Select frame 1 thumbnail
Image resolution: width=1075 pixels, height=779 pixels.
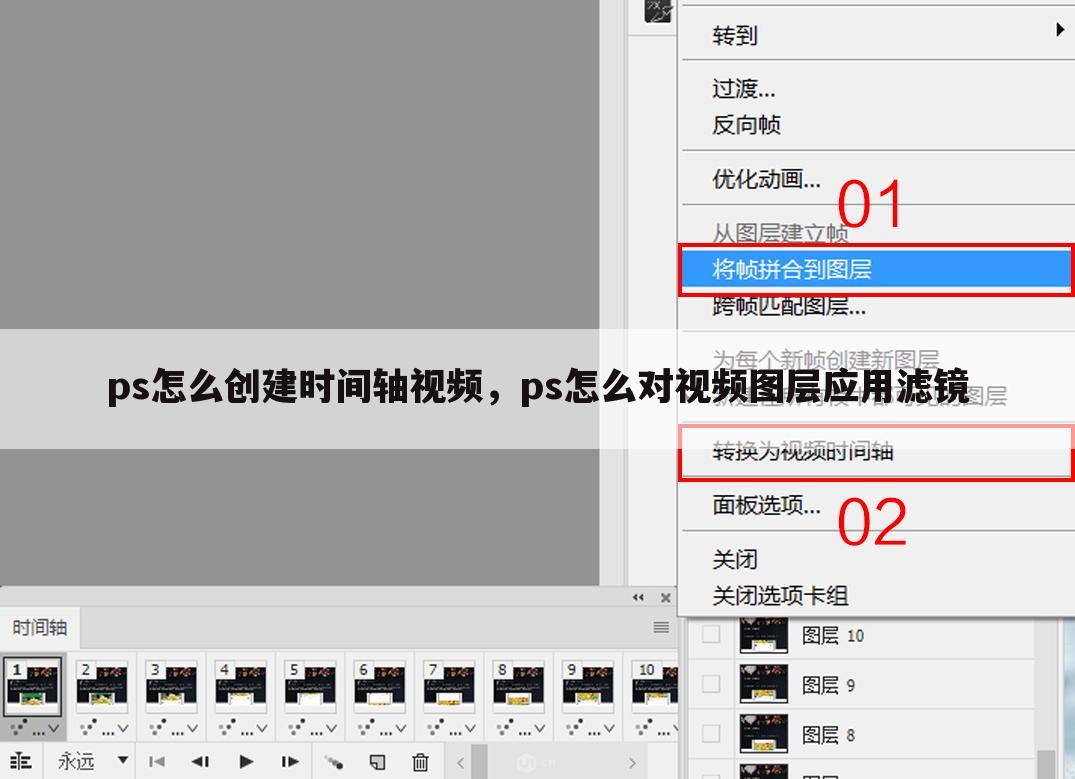33,686
